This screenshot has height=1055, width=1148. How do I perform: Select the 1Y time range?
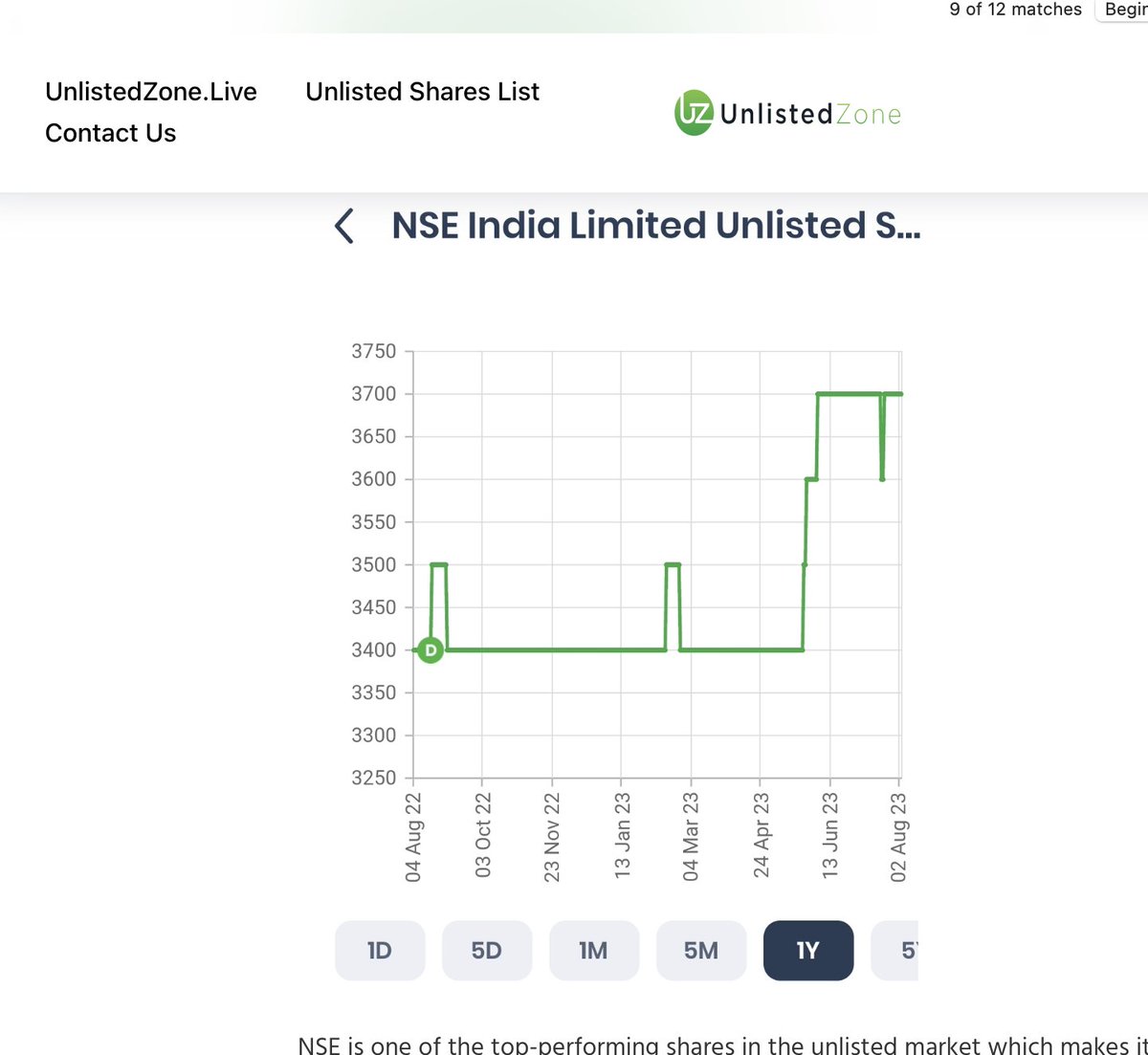[x=808, y=951]
